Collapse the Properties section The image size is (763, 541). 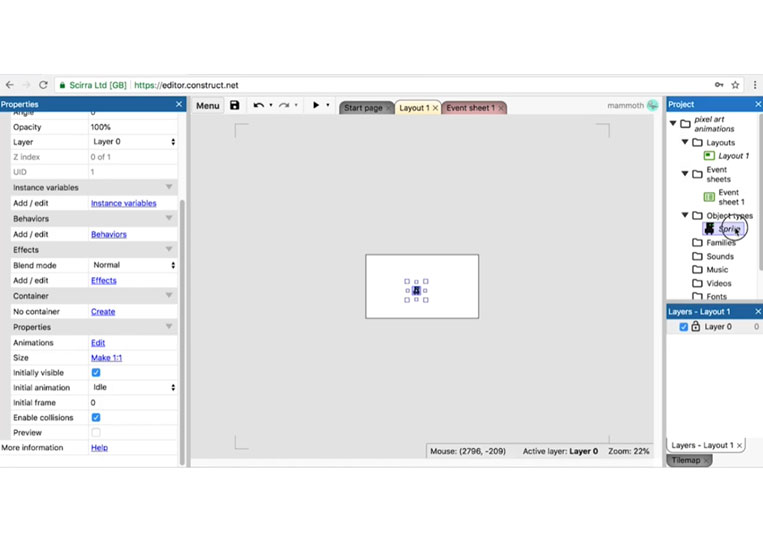pyautogui.click(x=169, y=327)
